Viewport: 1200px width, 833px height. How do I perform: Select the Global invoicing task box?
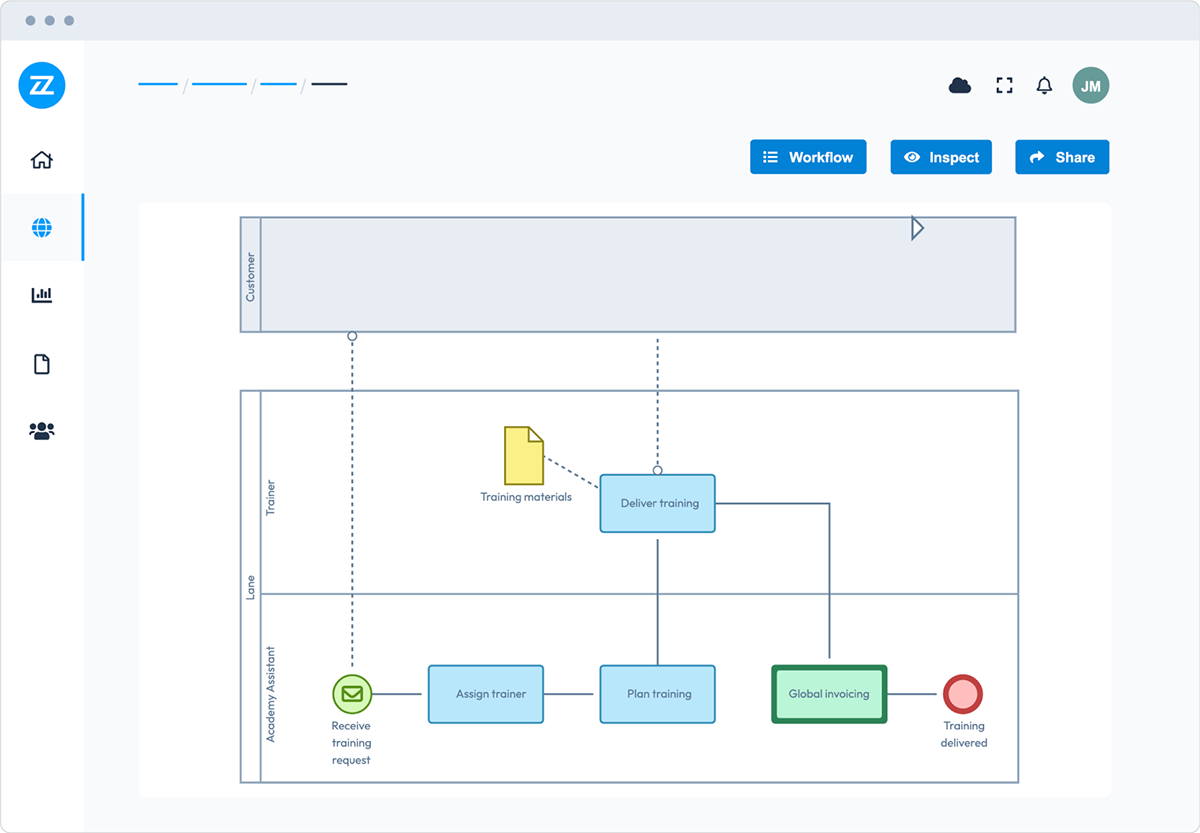[829, 694]
